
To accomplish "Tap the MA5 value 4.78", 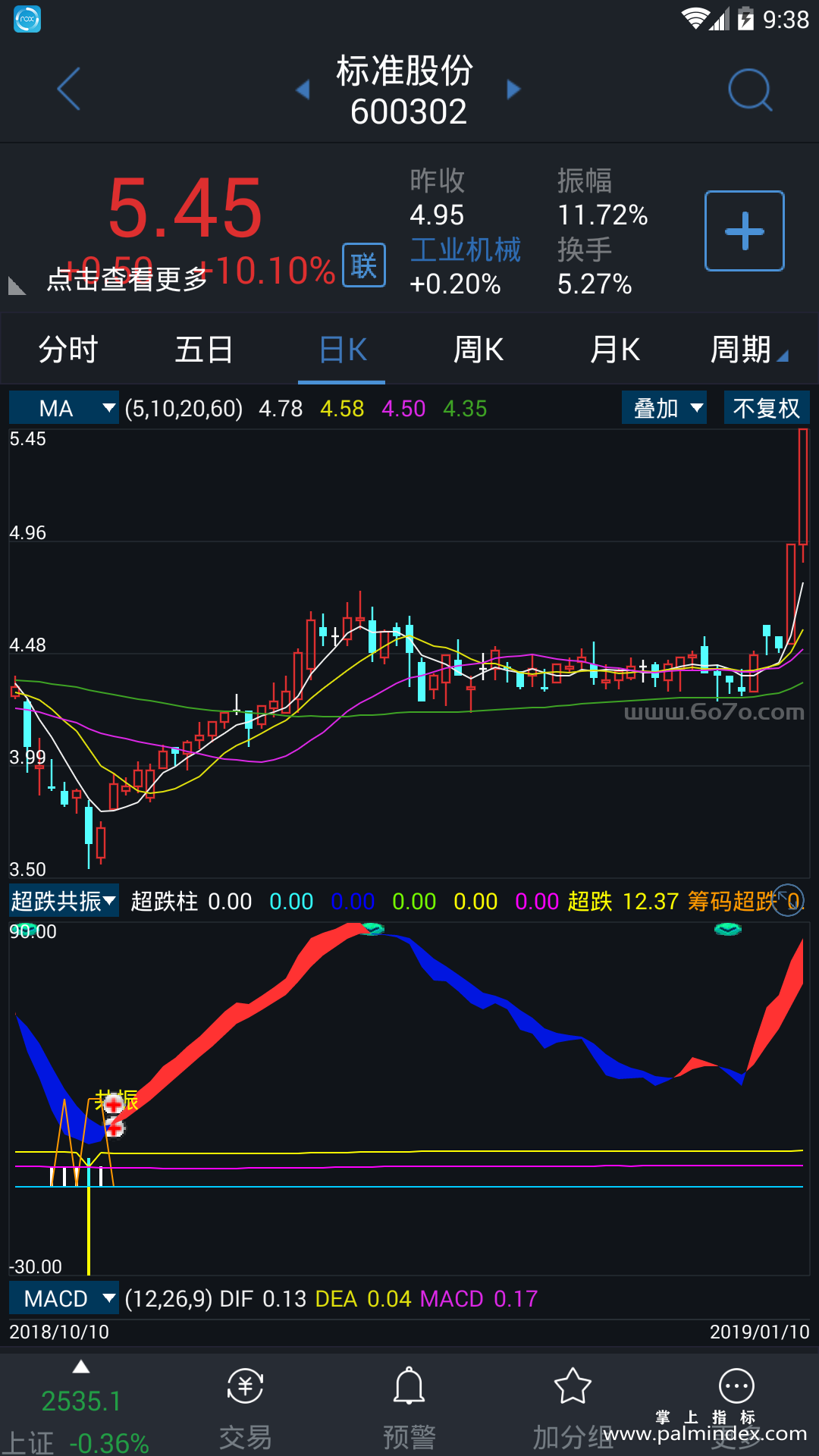I will click(x=281, y=409).
